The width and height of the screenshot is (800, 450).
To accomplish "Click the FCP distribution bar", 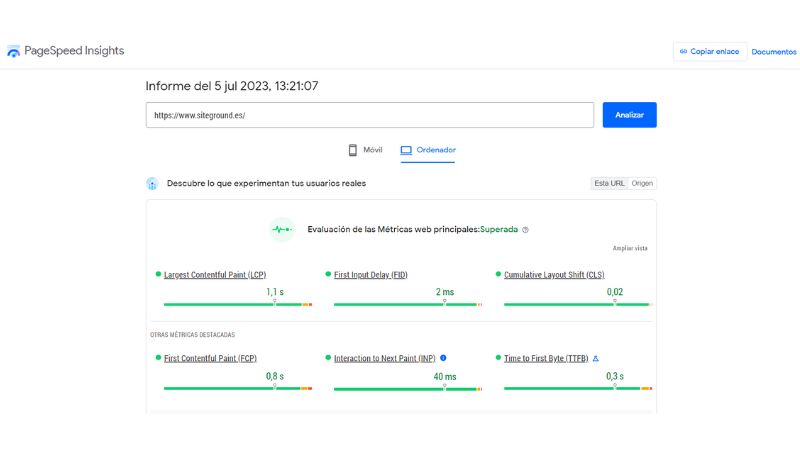I will pyautogui.click(x=238, y=389).
